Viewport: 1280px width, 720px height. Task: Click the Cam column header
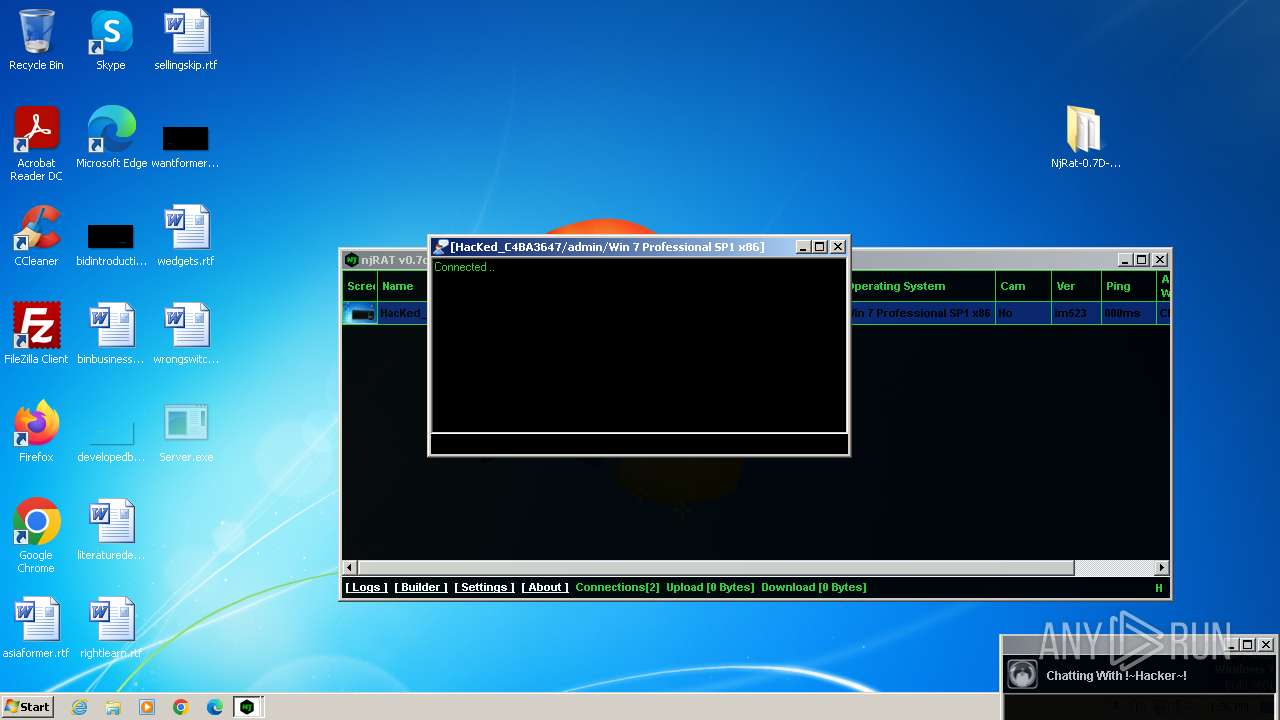(1023, 286)
